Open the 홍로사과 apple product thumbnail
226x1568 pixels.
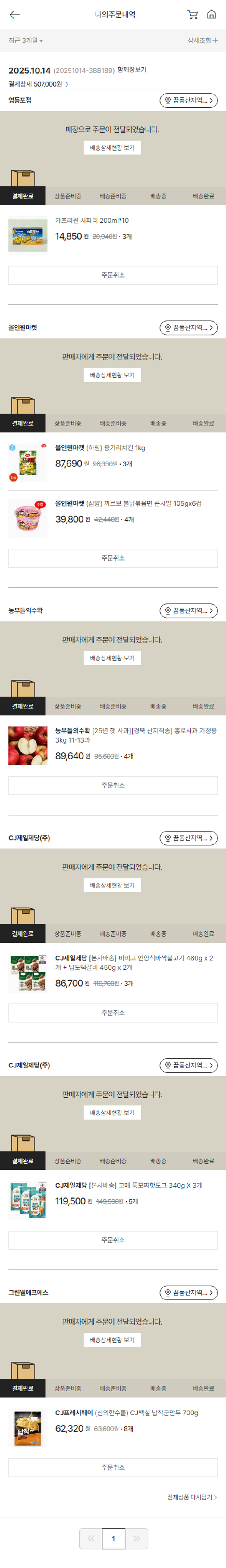tap(28, 746)
